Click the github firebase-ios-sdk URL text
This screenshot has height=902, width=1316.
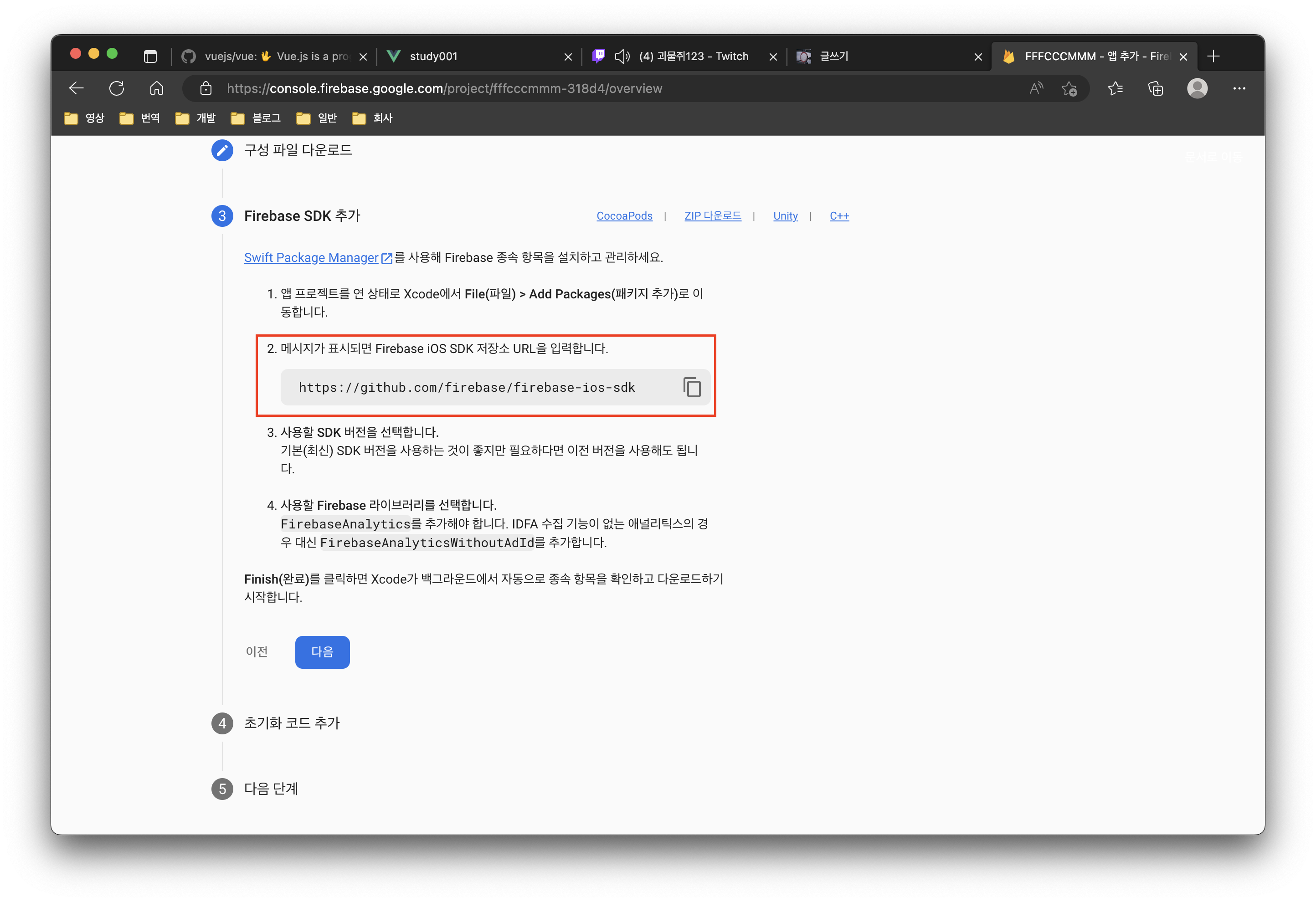coord(467,387)
